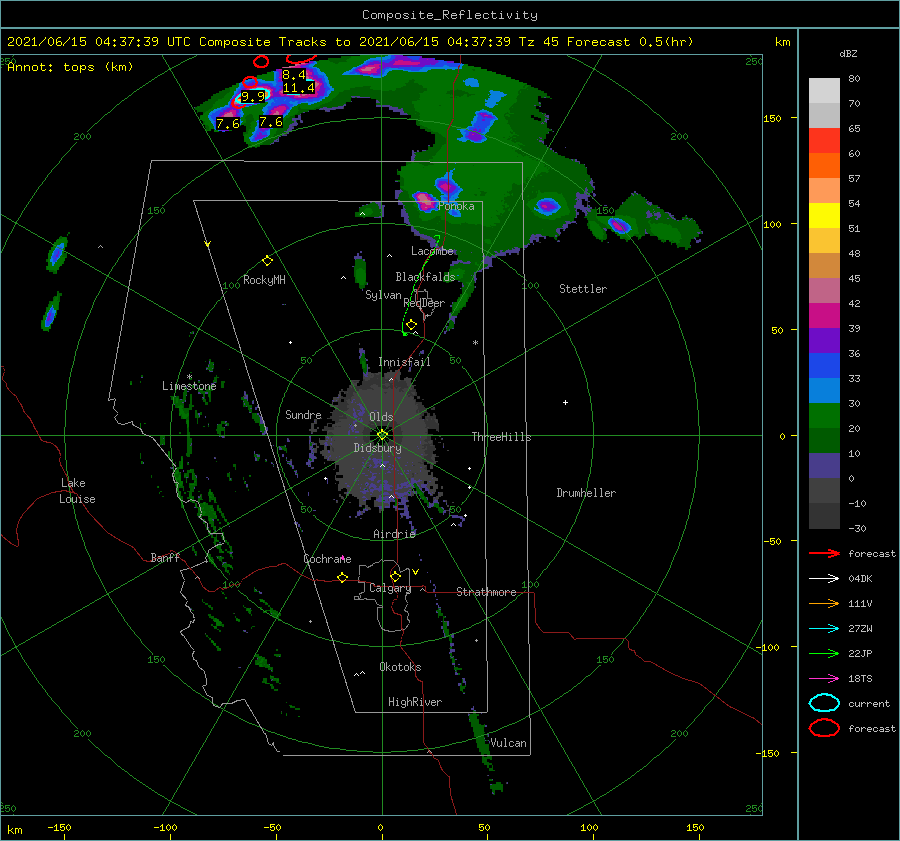The image size is (900, 841).
Task: Select the 9.9 storm tops label
Action: (253, 96)
